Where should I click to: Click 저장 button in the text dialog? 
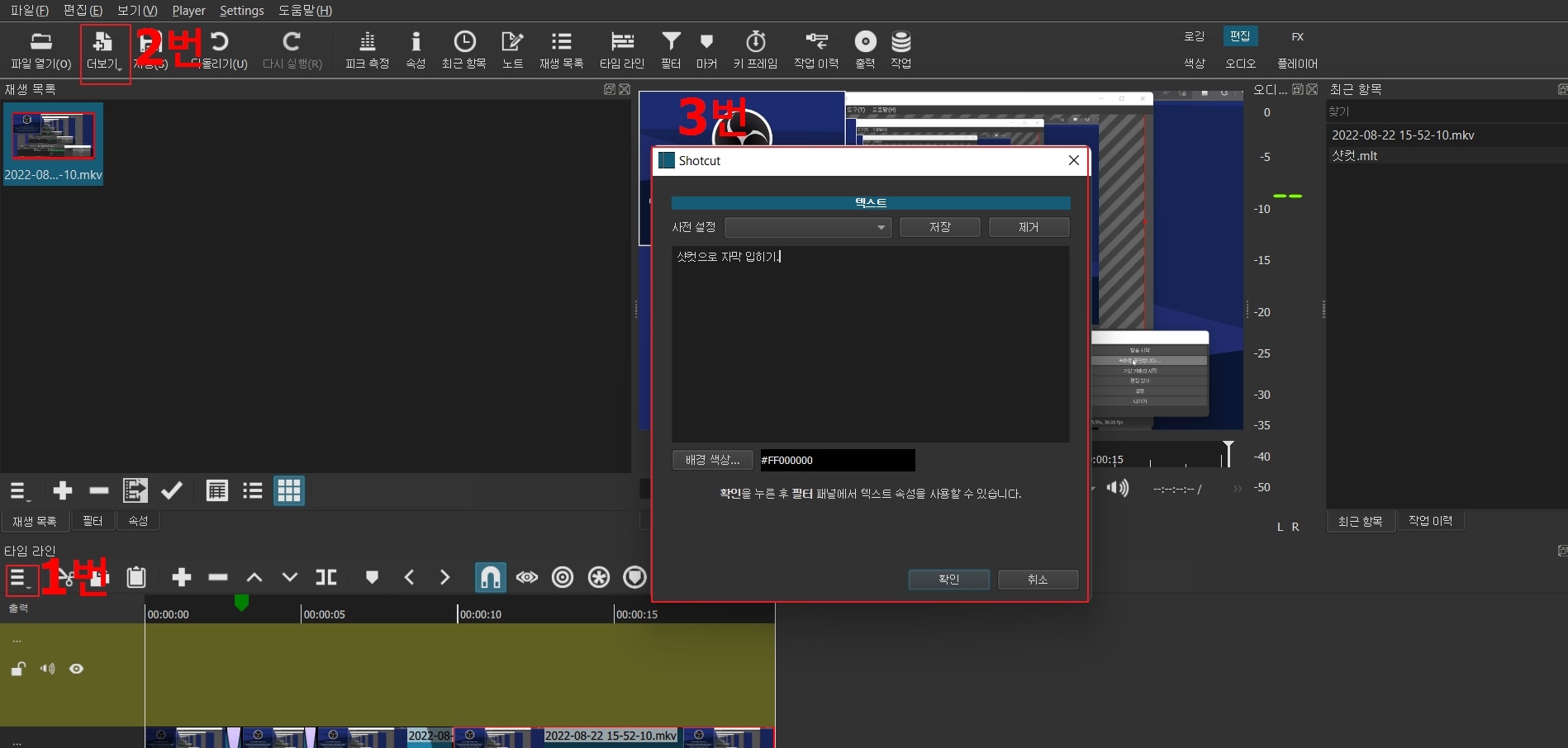[940, 227]
